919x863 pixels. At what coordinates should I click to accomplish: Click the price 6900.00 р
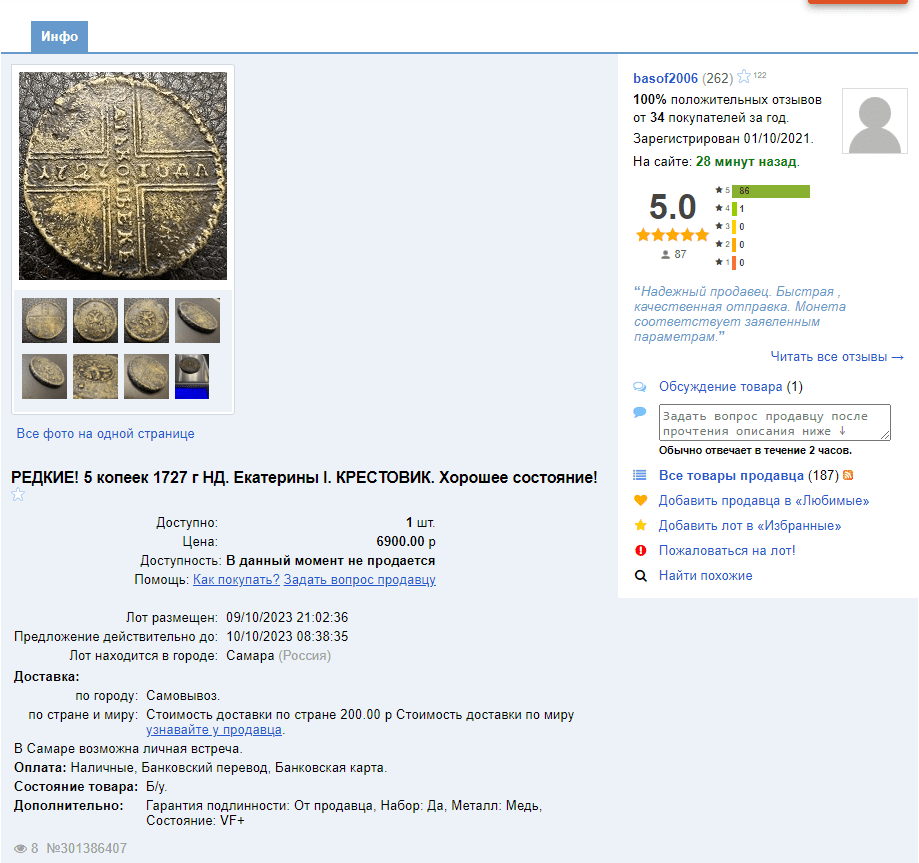point(406,542)
